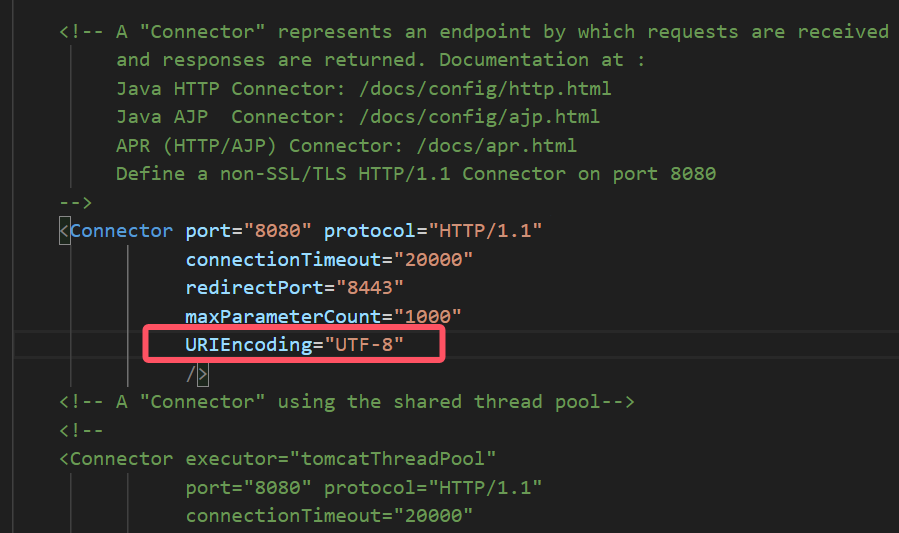Click the comment closing --> marker

click(x=75, y=202)
